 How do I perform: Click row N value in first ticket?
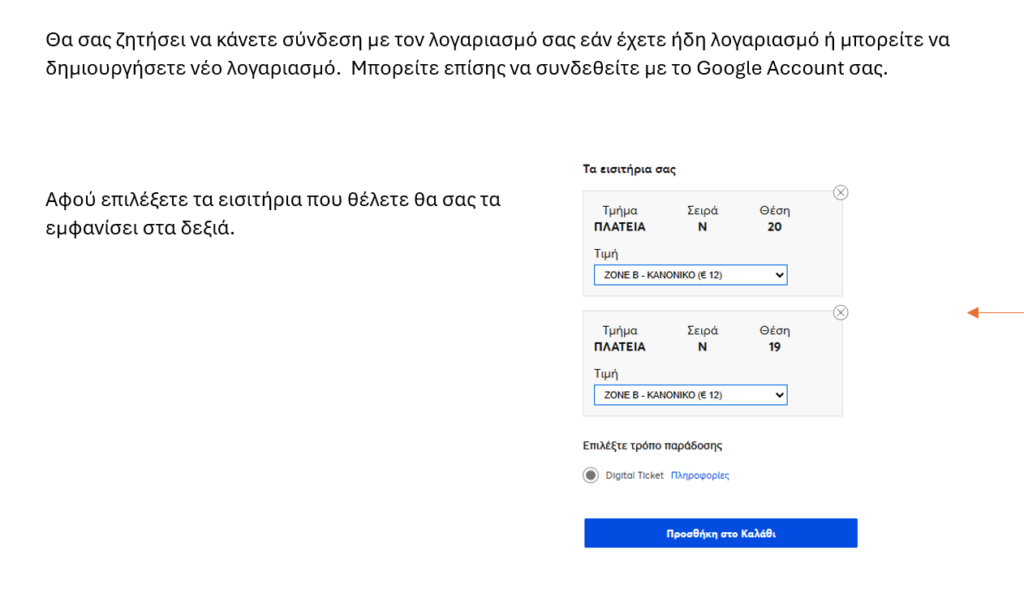pyautogui.click(x=702, y=227)
